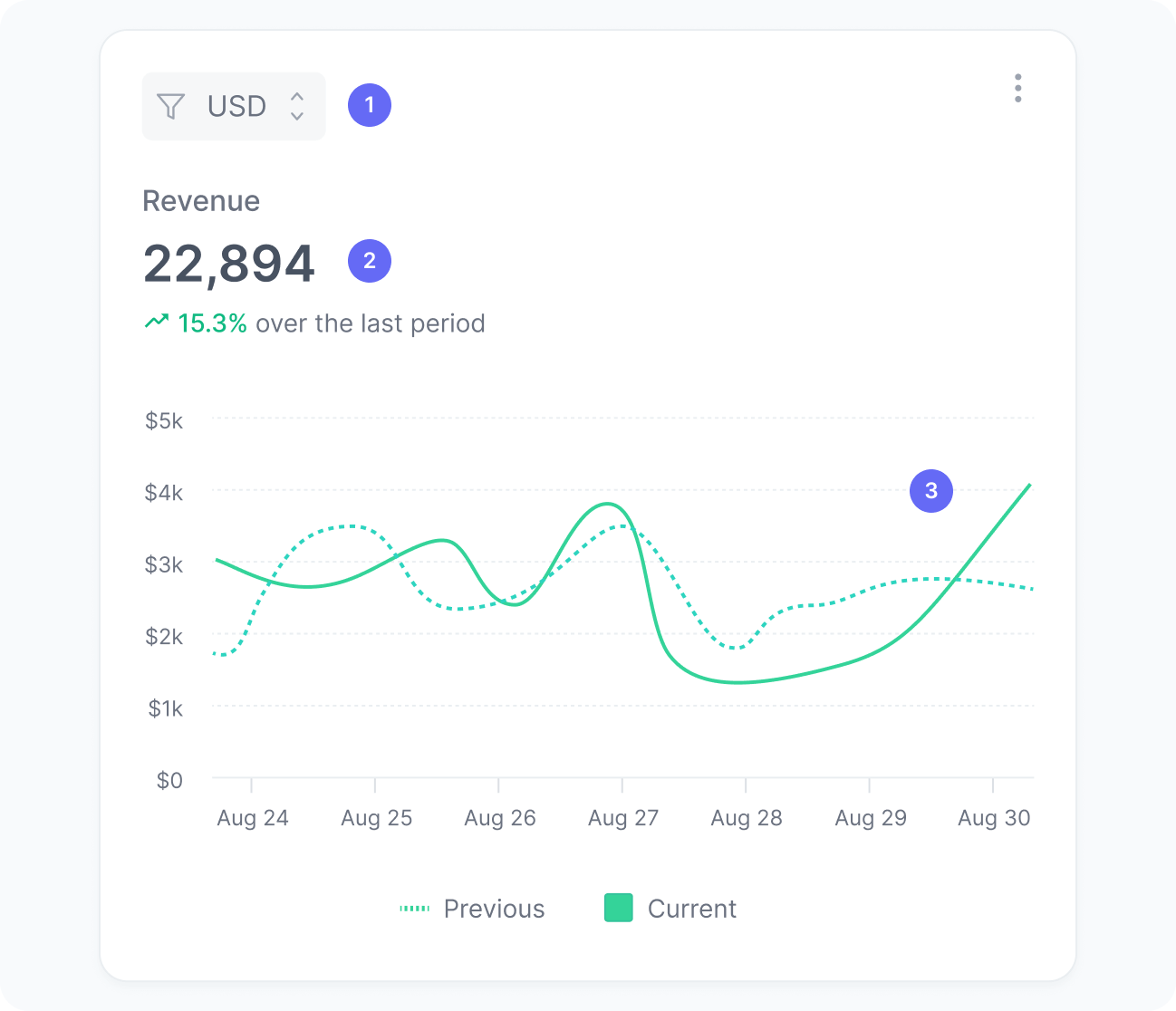
Task: Click the Revenue heading
Action: 200,200
